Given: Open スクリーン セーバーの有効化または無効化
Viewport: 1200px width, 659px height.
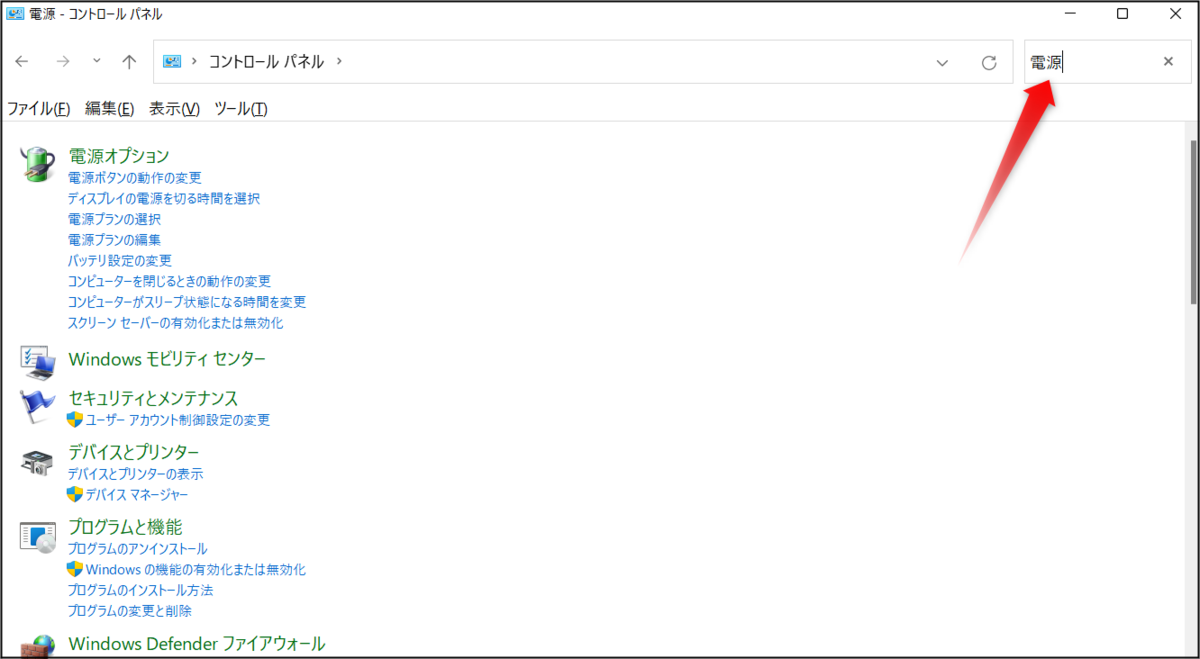Looking at the screenshot, I should 175,323.
